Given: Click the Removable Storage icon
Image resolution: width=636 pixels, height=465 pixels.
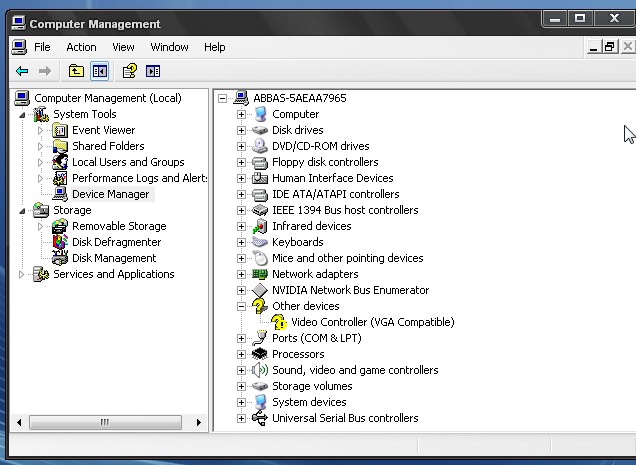Looking at the screenshot, I should tap(60, 226).
